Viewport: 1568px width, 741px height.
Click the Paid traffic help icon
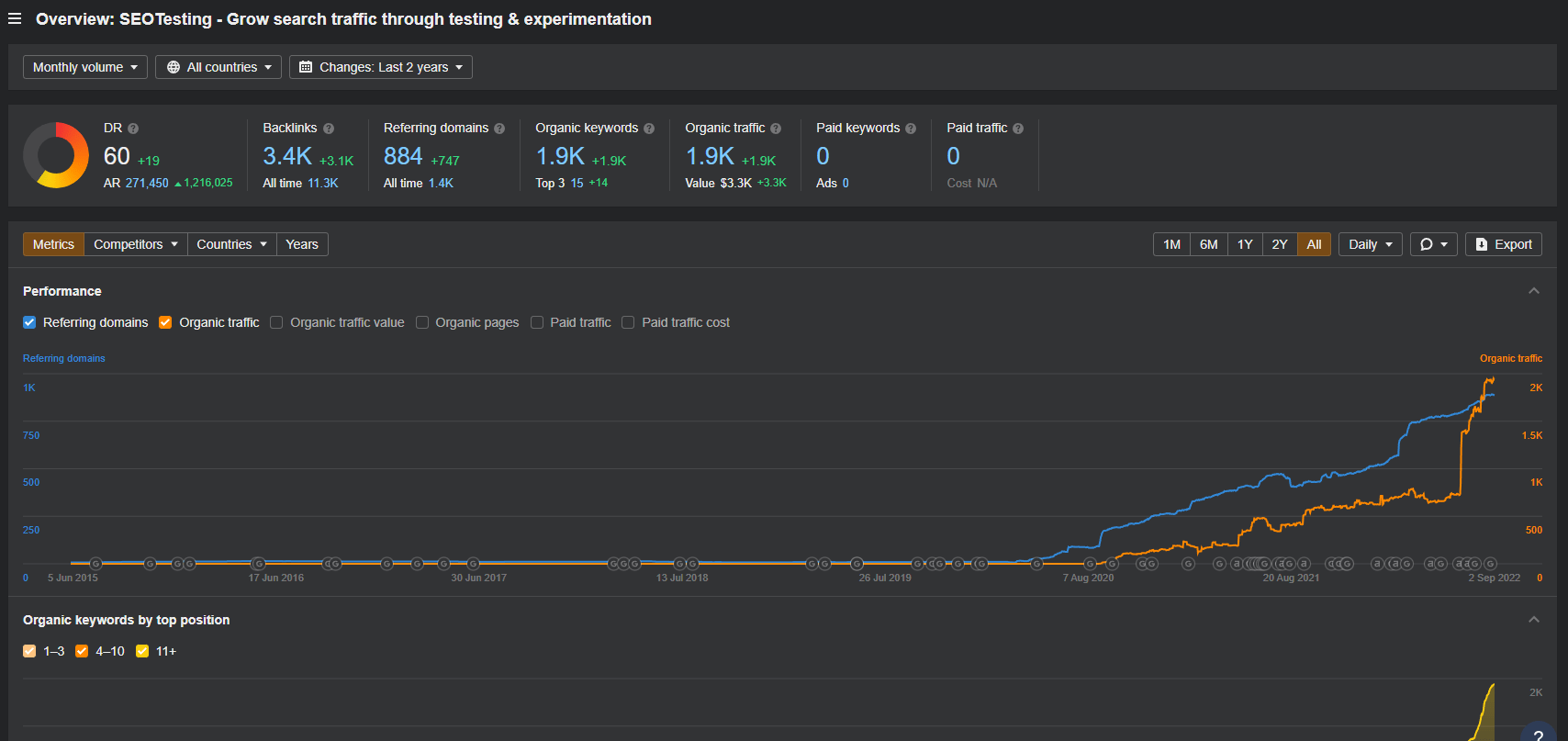click(x=1018, y=129)
